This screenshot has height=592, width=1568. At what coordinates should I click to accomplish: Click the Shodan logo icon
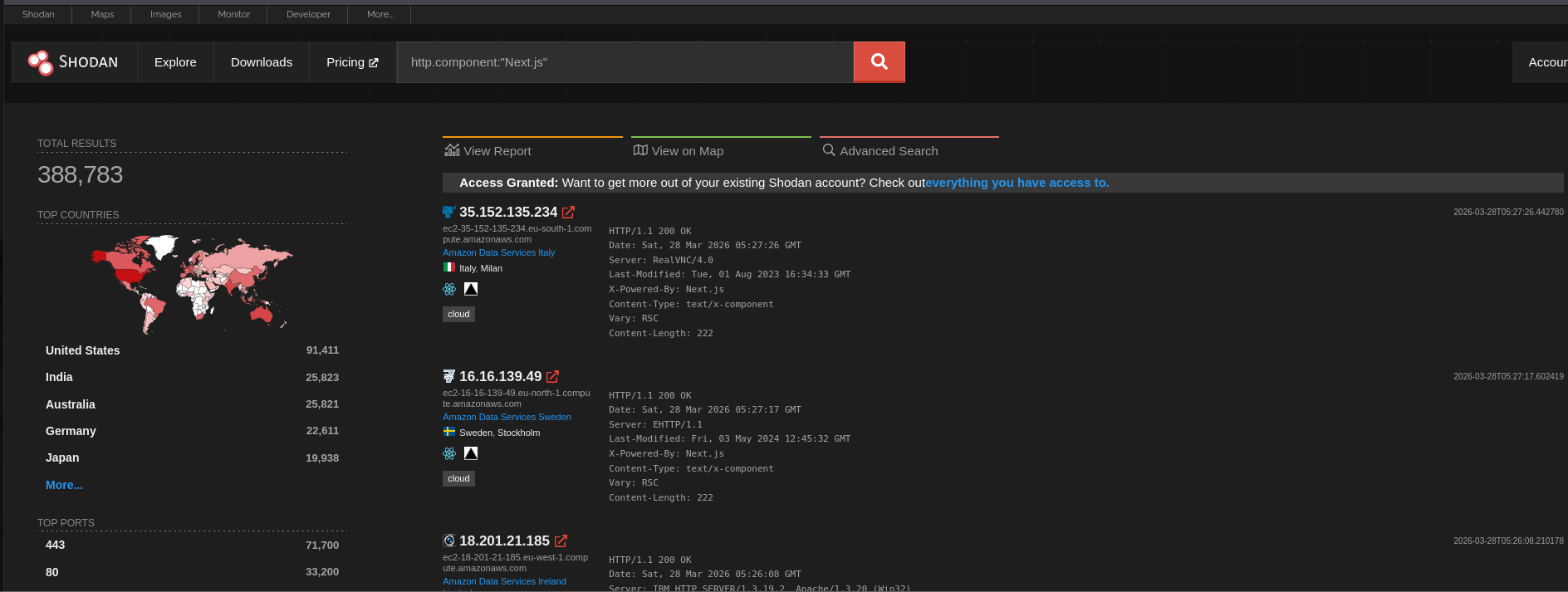(40, 62)
